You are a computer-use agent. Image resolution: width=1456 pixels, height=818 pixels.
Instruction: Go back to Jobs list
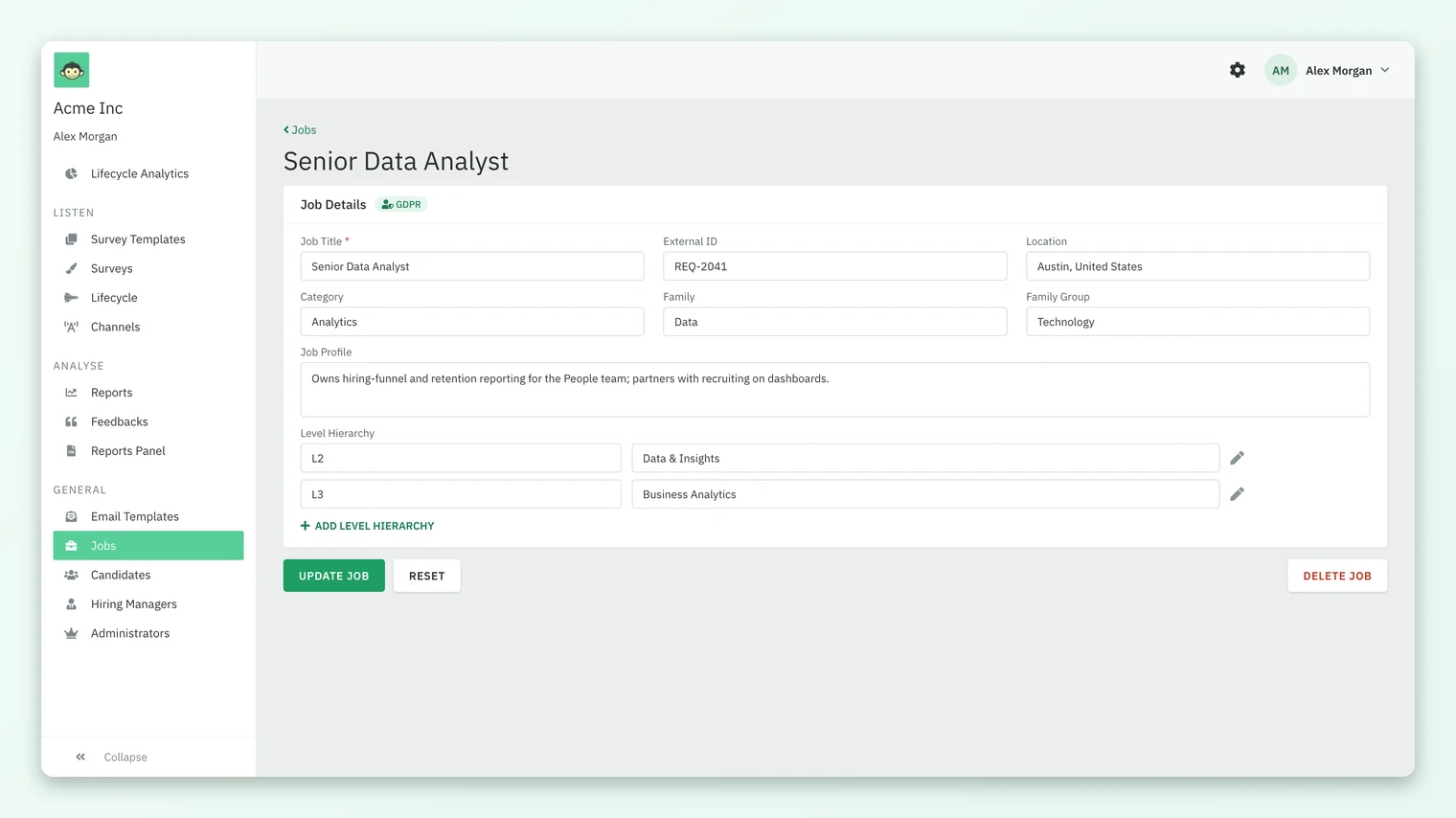click(300, 129)
